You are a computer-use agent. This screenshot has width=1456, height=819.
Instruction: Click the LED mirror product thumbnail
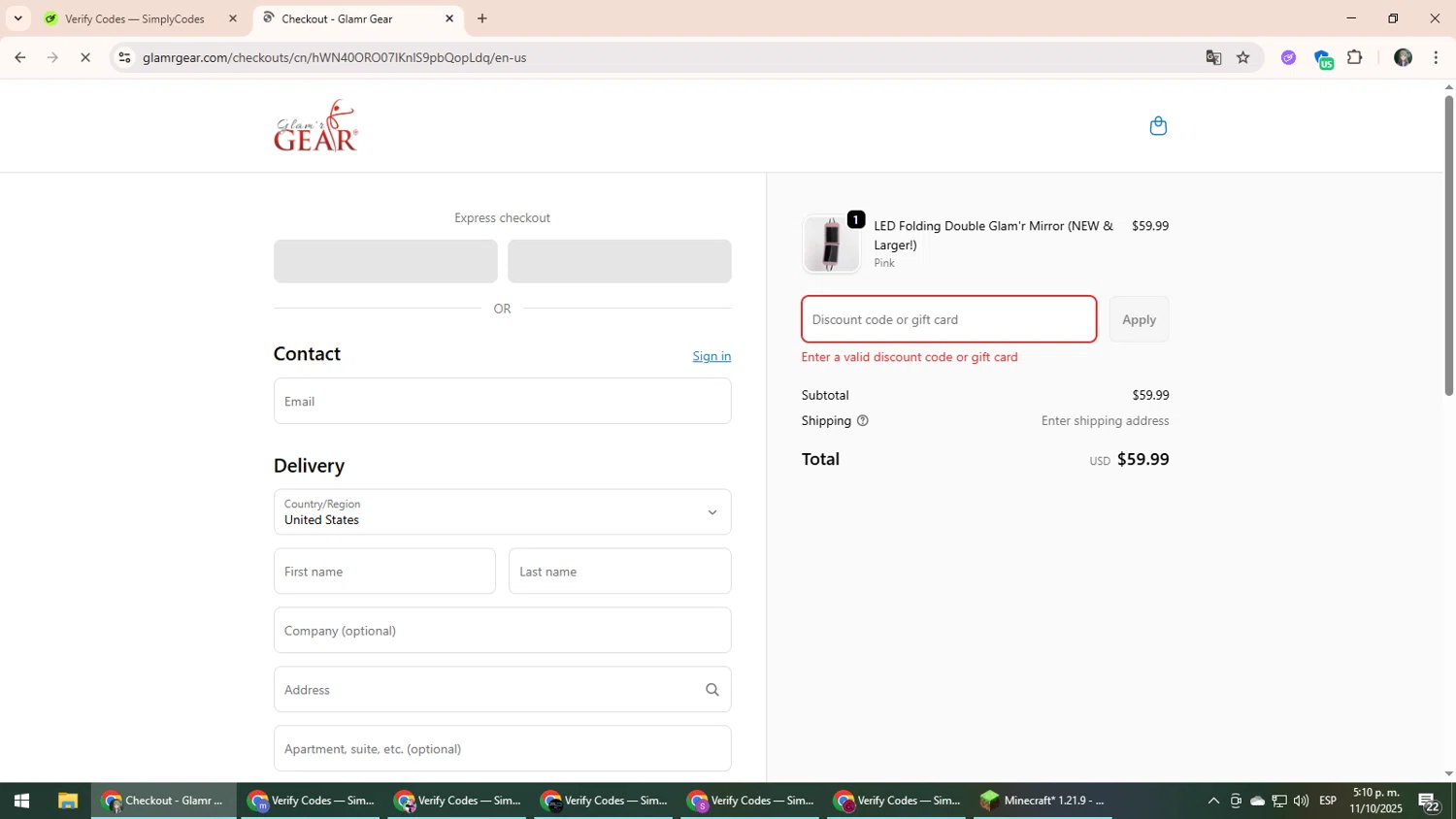(831, 244)
